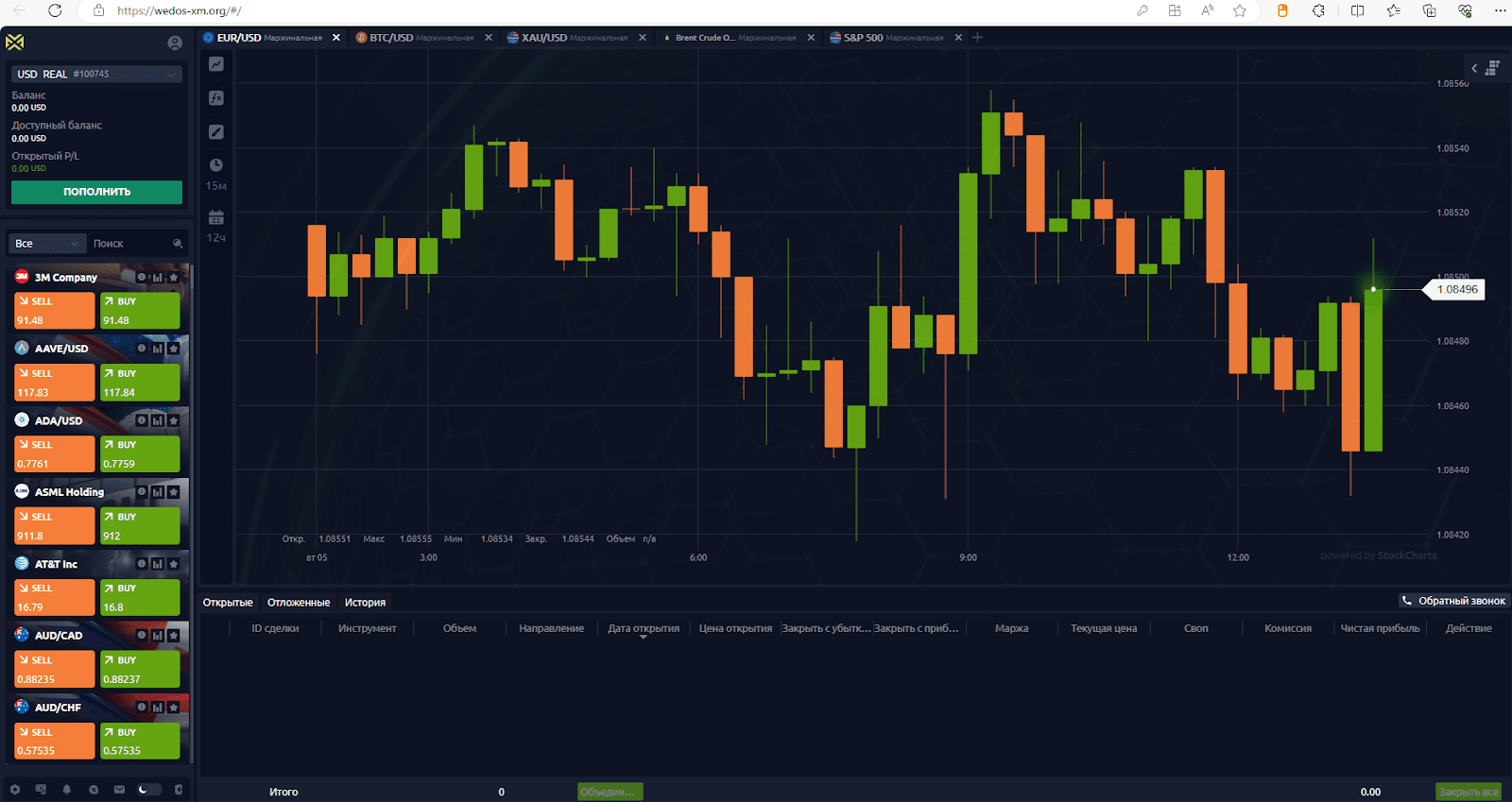Add AT&T Inc to favorites

pos(174,564)
